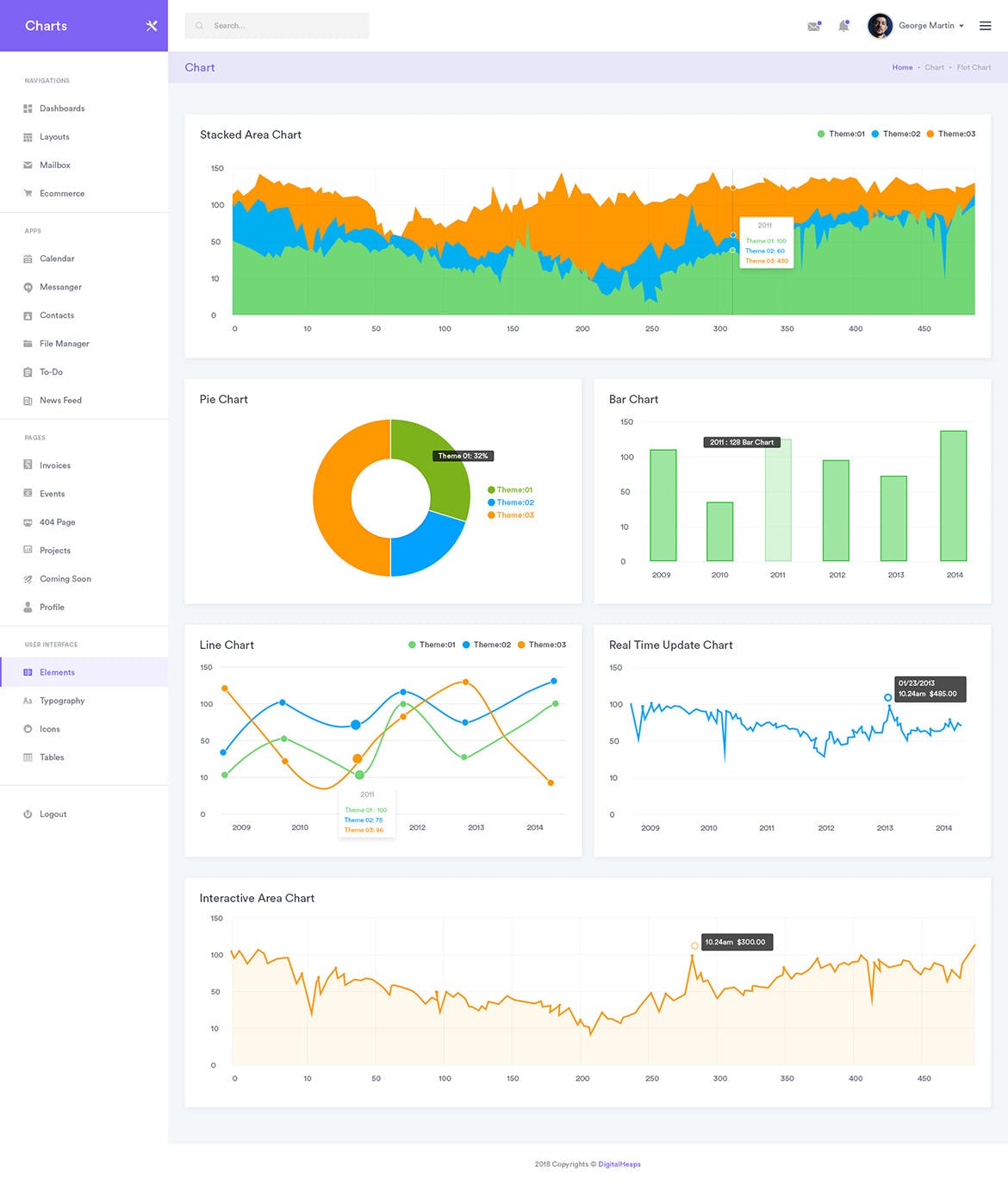
Task: Open News Feed using its icon
Action: [28, 400]
